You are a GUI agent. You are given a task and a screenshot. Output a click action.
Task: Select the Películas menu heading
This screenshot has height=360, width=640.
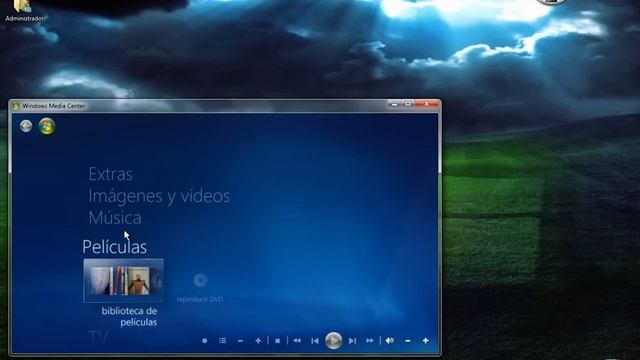click(115, 247)
